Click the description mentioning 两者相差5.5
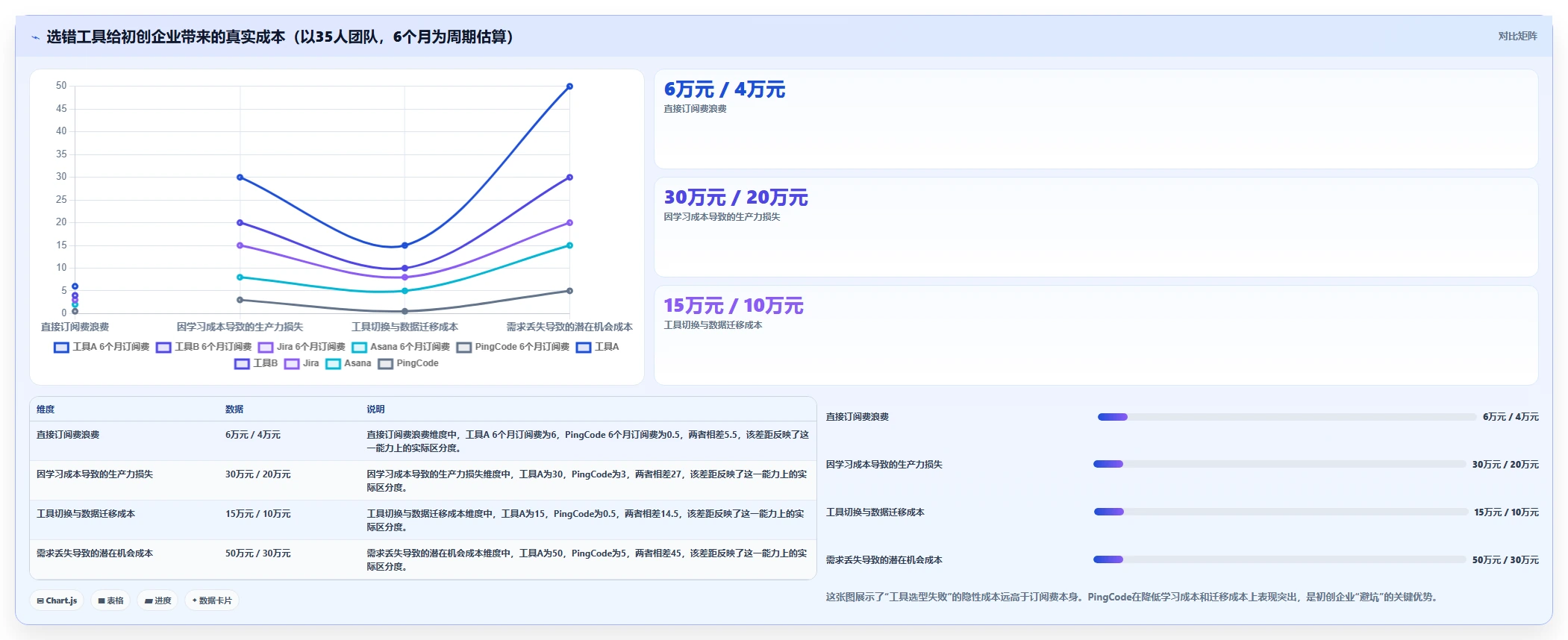 coord(587,442)
